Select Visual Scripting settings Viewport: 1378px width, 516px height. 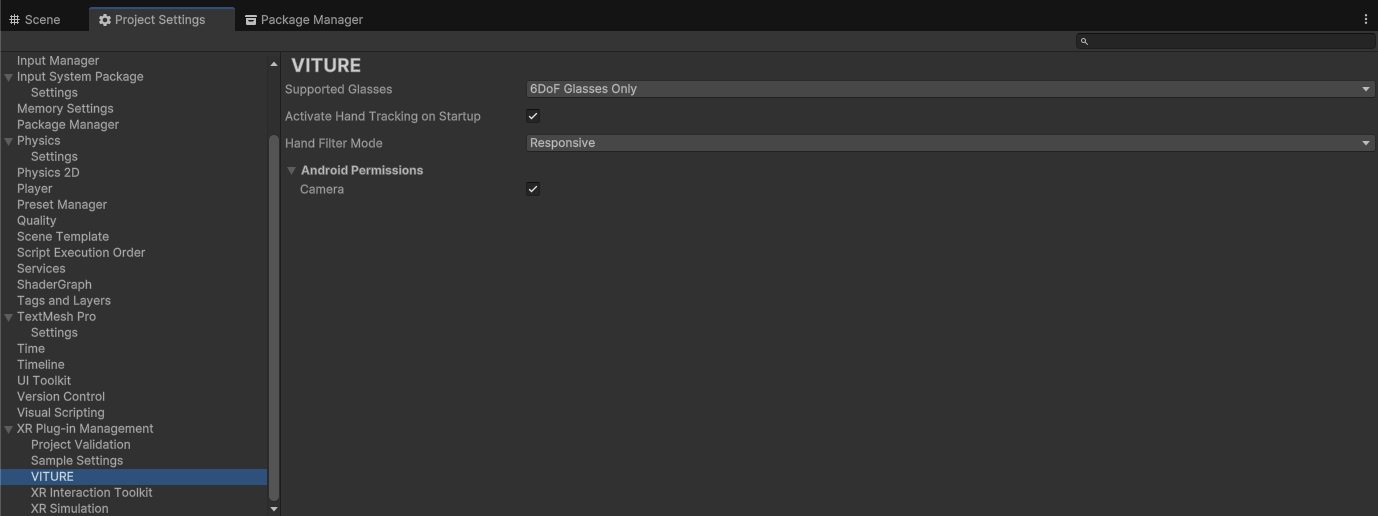point(61,413)
